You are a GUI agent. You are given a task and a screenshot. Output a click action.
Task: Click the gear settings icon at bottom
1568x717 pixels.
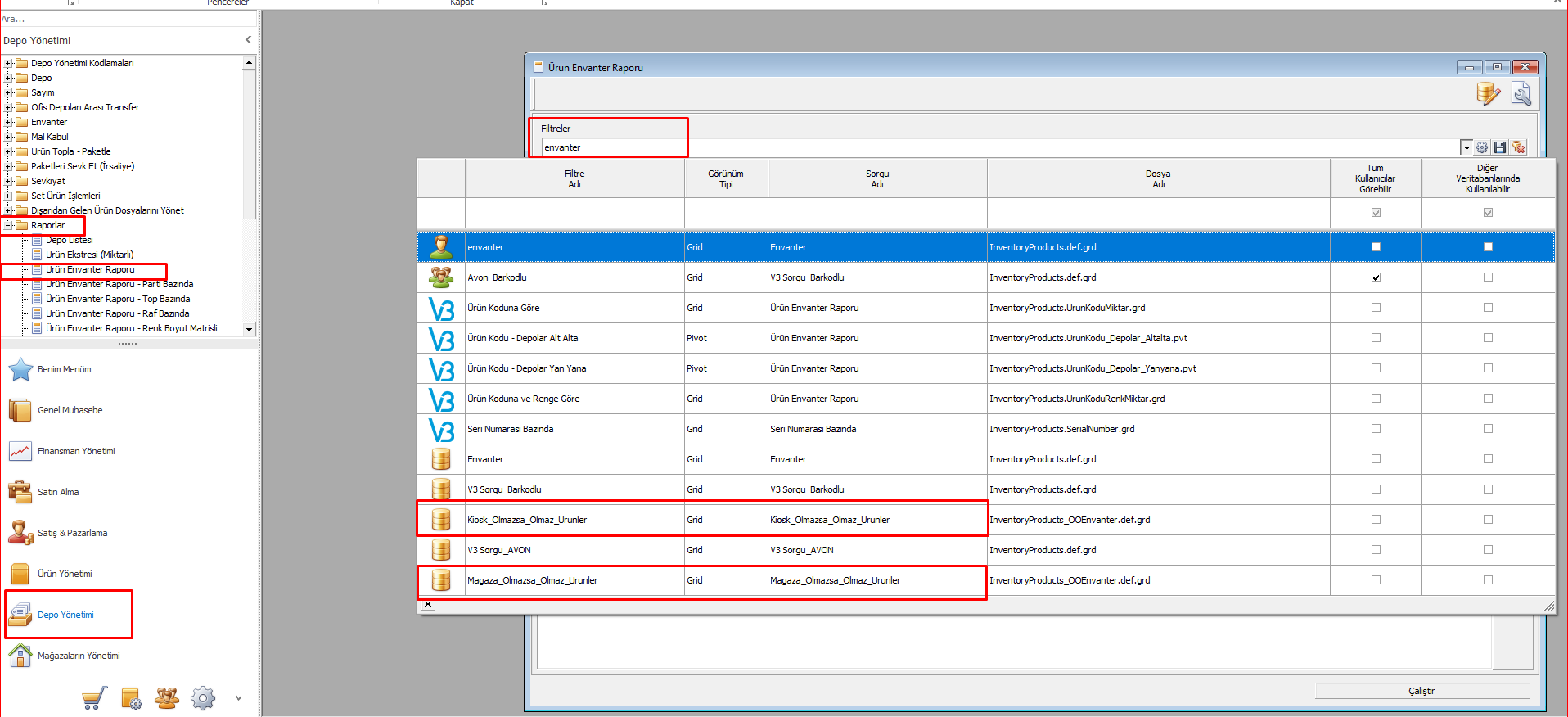pos(203,698)
